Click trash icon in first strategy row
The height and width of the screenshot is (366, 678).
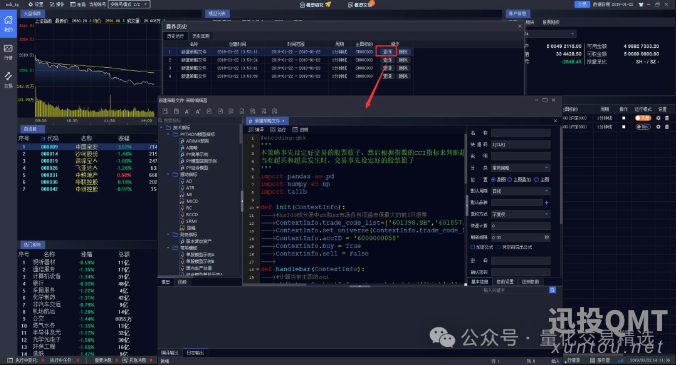[667, 118]
